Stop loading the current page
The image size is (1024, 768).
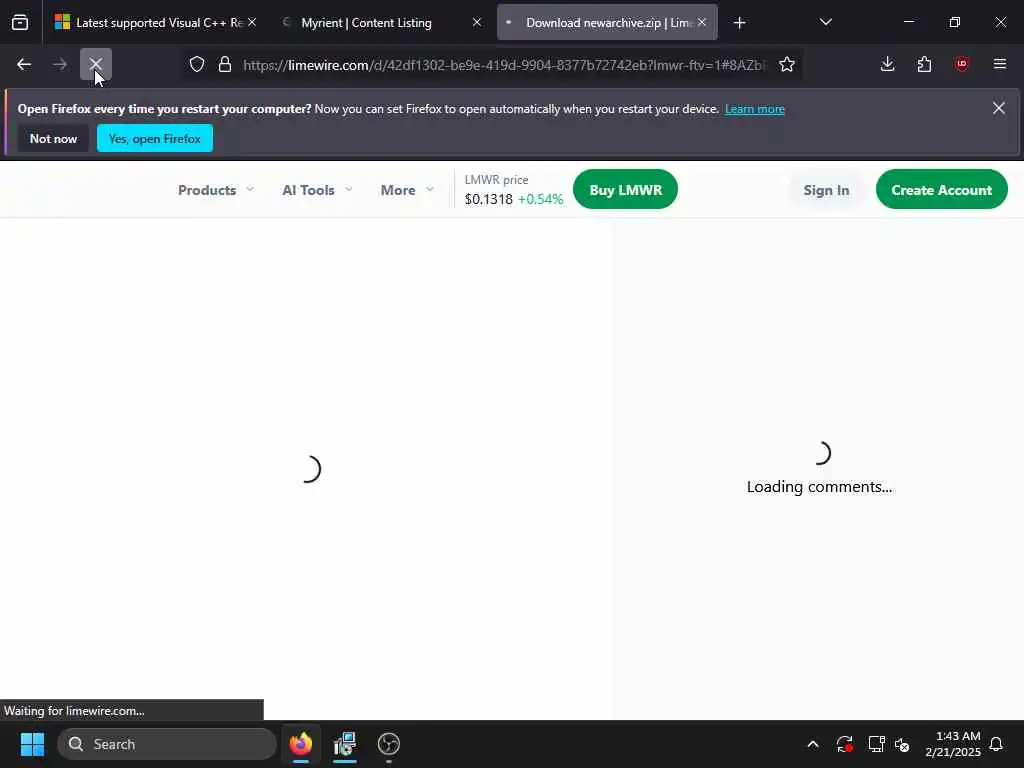pos(96,64)
